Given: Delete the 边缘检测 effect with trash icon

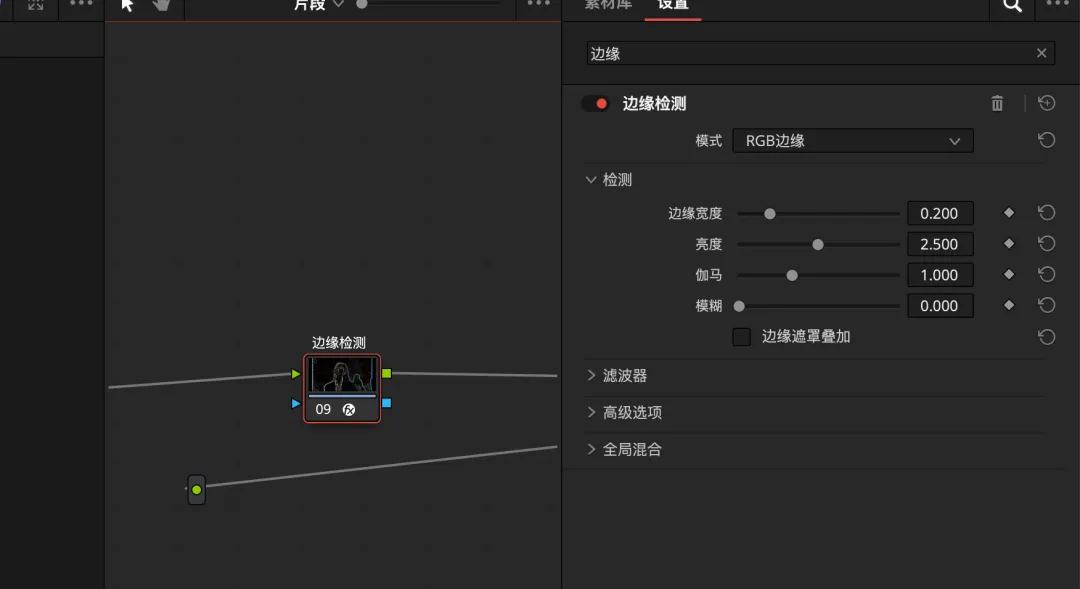Looking at the screenshot, I should point(997,103).
